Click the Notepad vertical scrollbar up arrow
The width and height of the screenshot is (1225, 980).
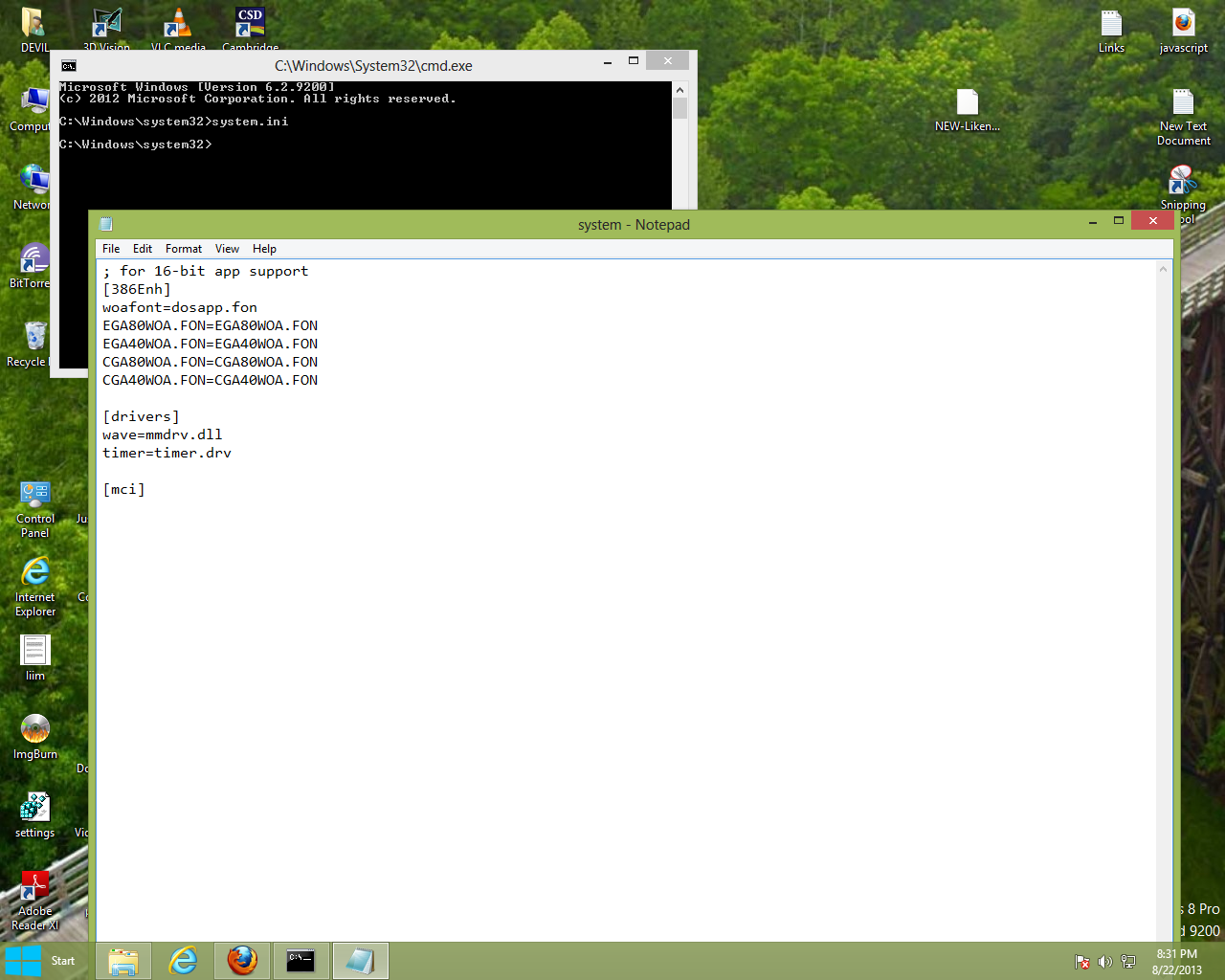click(1164, 269)
